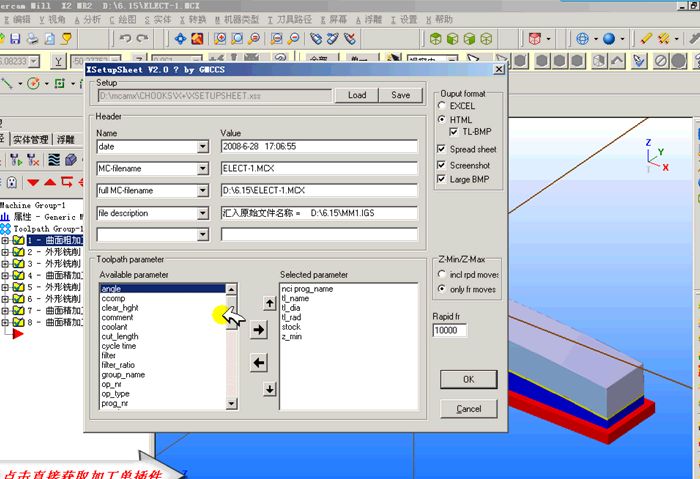Remove parameter with left arrow button
The height and width of the screenshot is (479, 700).
259,362
